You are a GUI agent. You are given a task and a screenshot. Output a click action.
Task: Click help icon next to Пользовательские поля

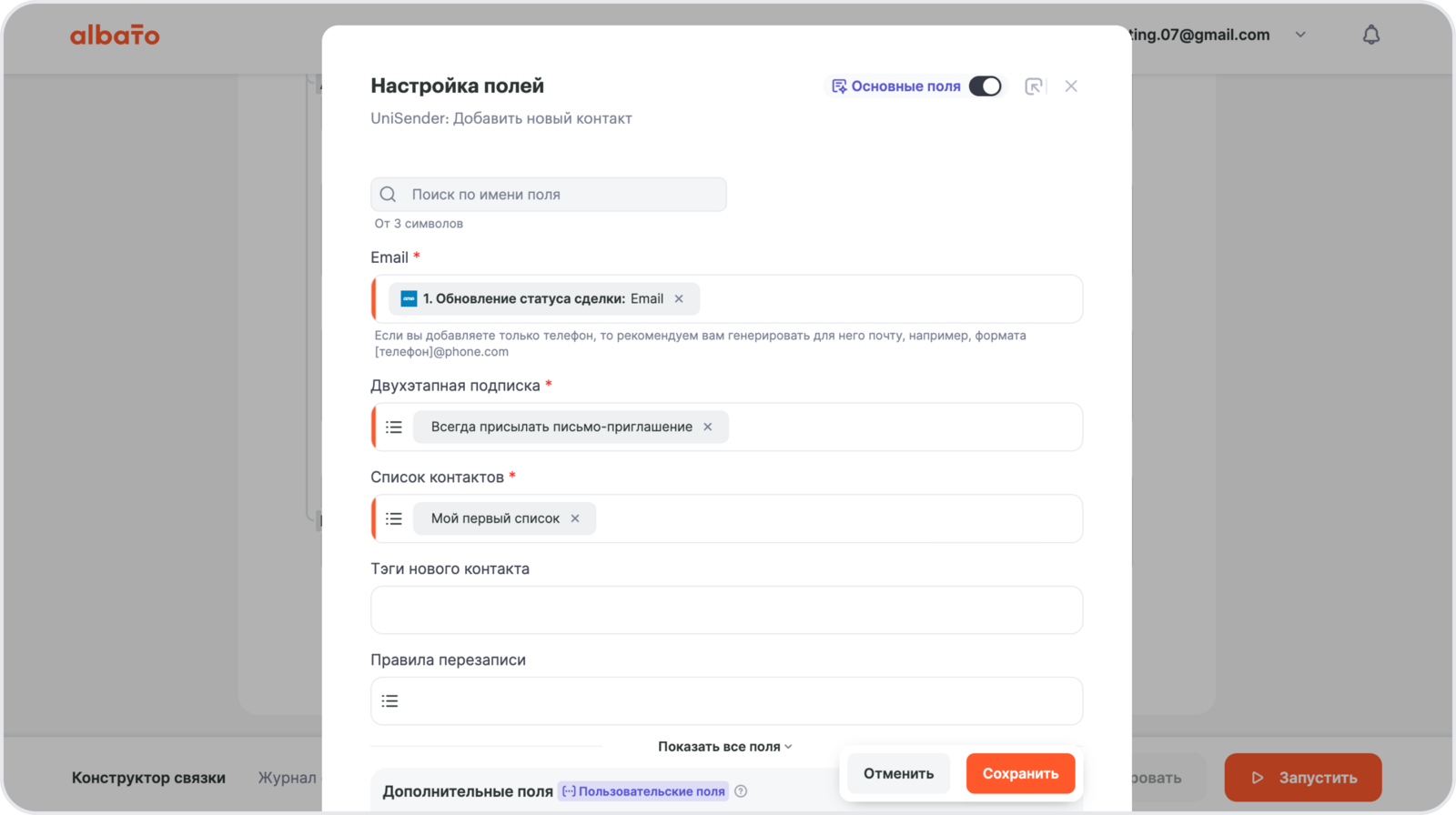[x=741, y=791]
